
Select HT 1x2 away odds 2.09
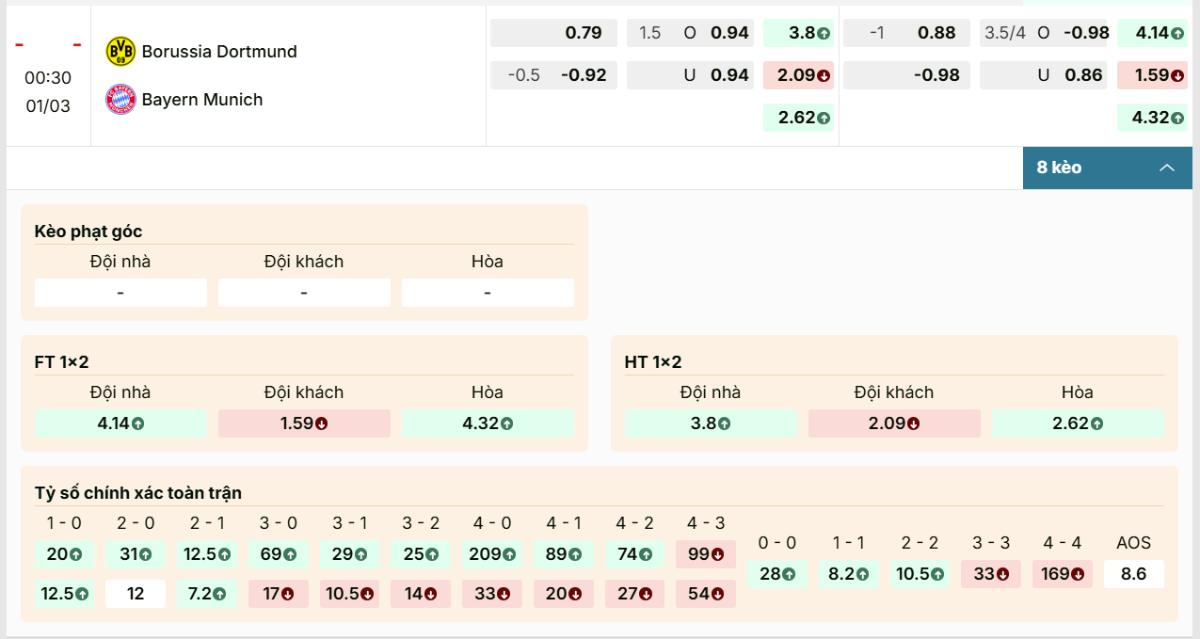click(894, 423)
